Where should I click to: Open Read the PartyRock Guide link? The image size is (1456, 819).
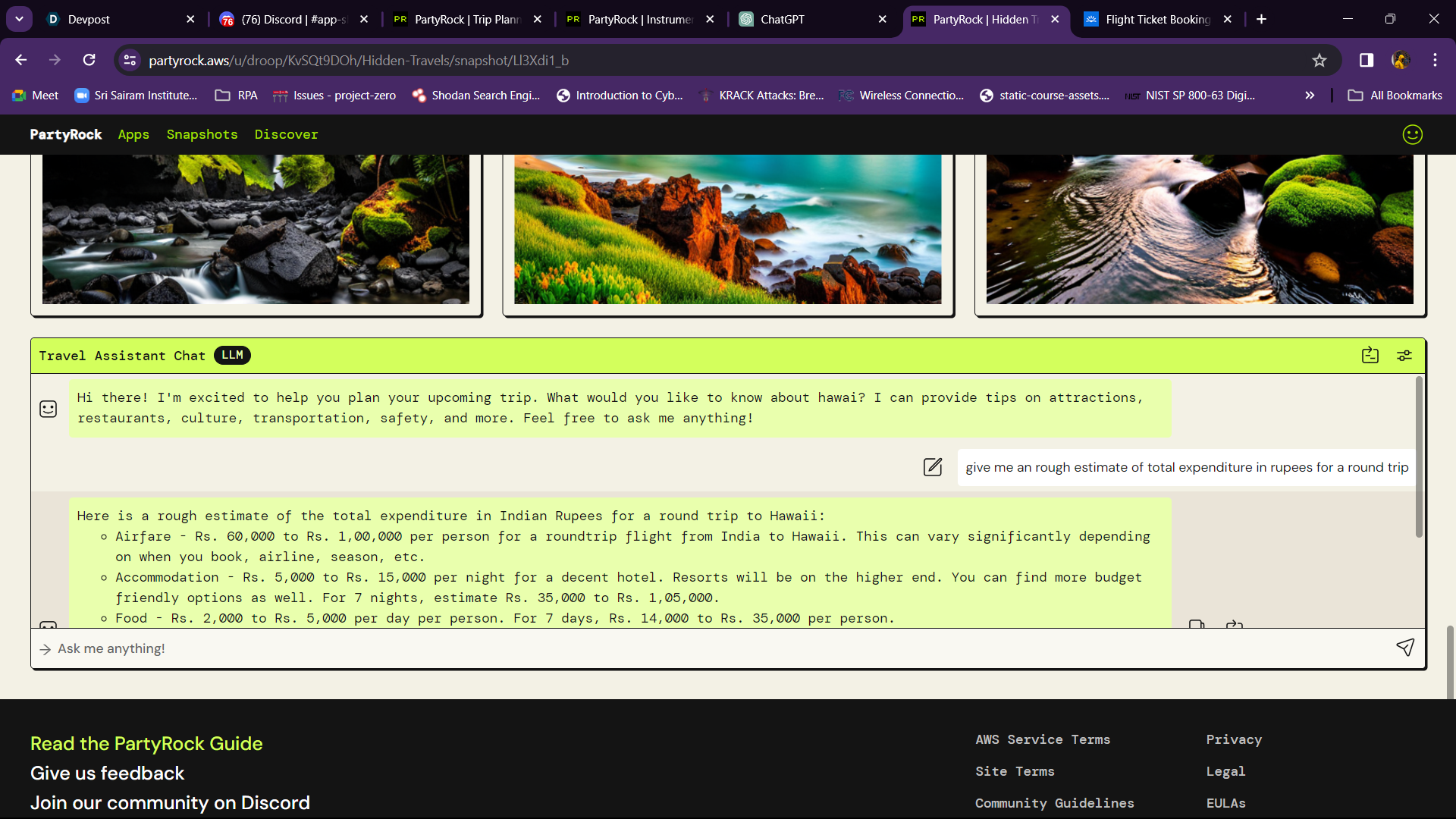coord(146,743)
